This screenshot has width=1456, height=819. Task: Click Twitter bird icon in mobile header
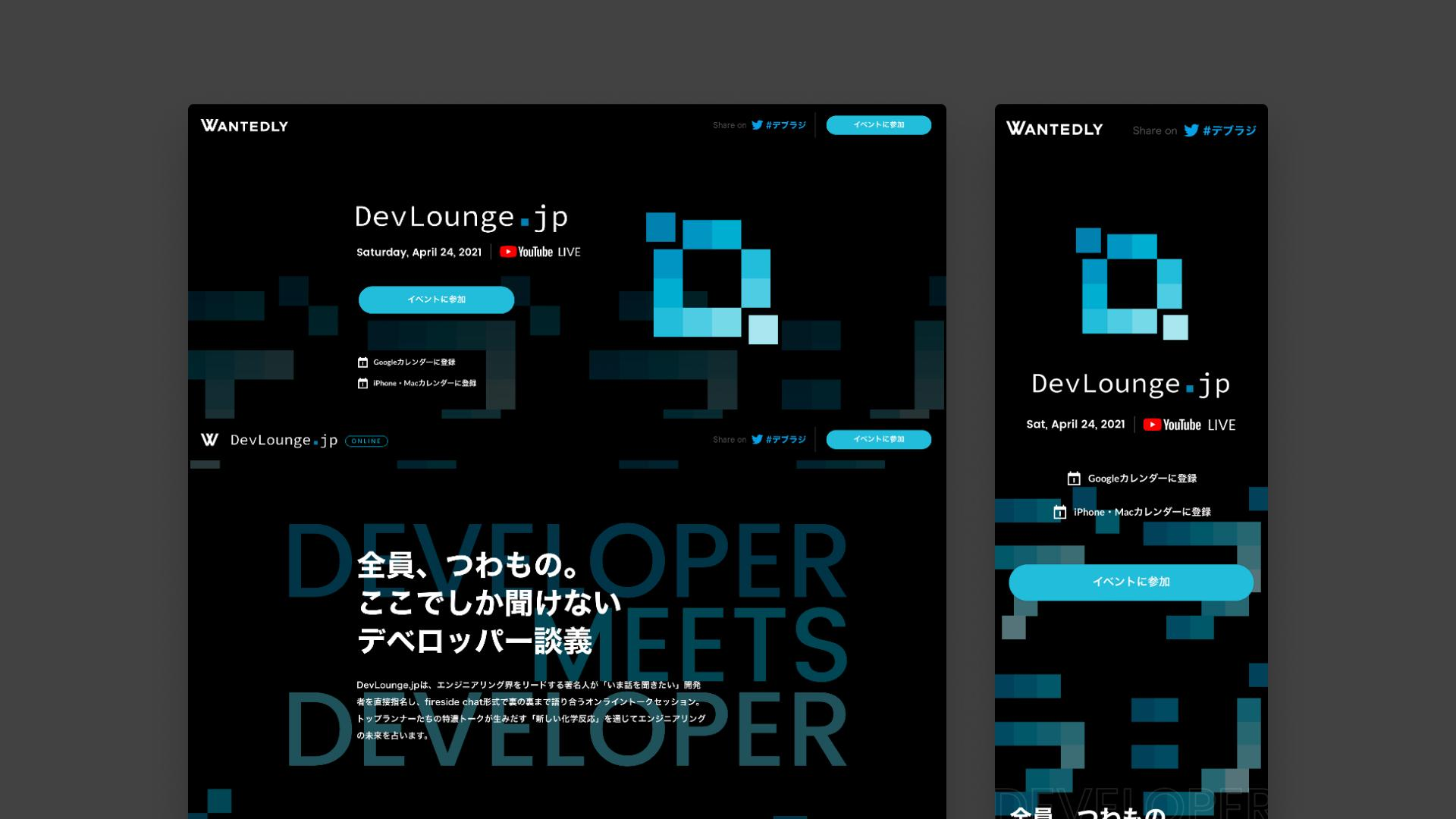[1191, 130]
